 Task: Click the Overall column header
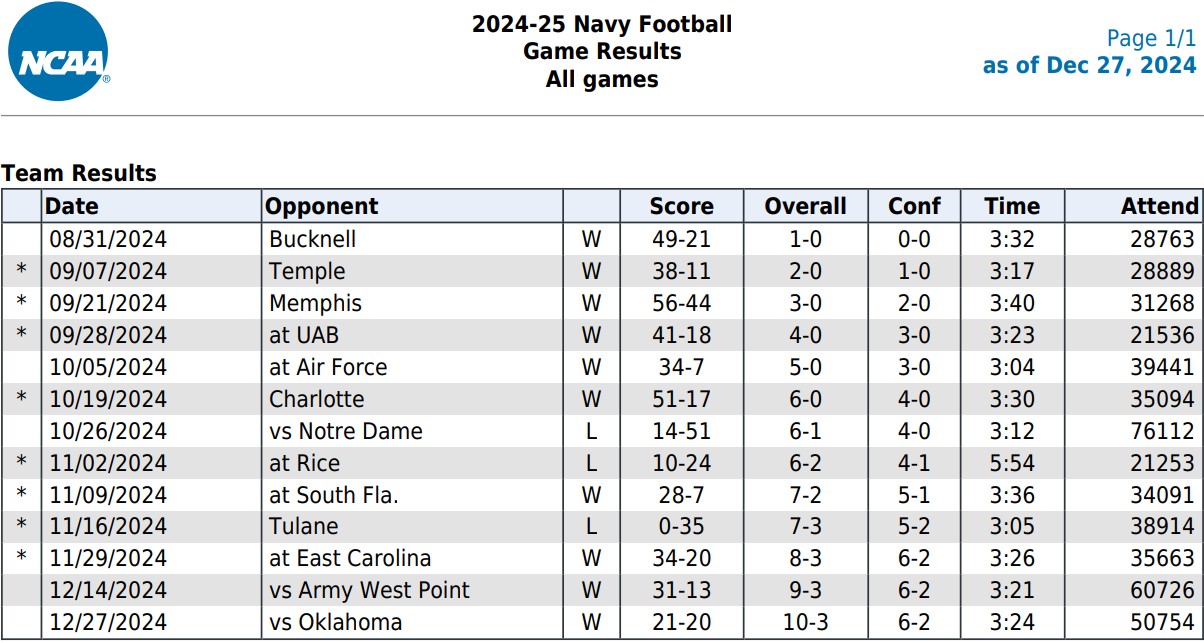pyautogui.click(x=805, y=207)
